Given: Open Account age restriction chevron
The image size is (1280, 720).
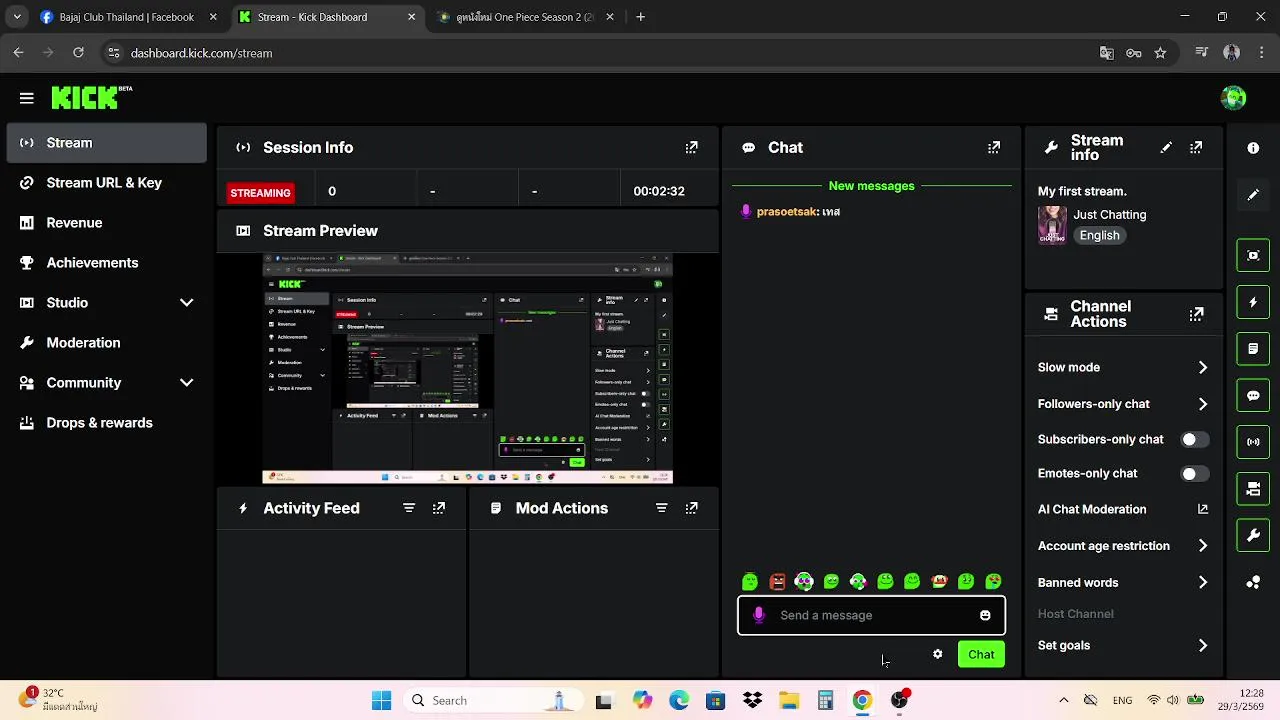Looking at the screenshot, I should (1203, 546).
